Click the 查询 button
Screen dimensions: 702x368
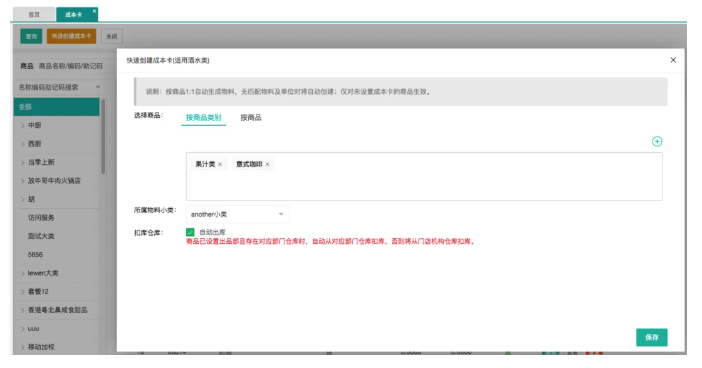click(x=31, y=36)
